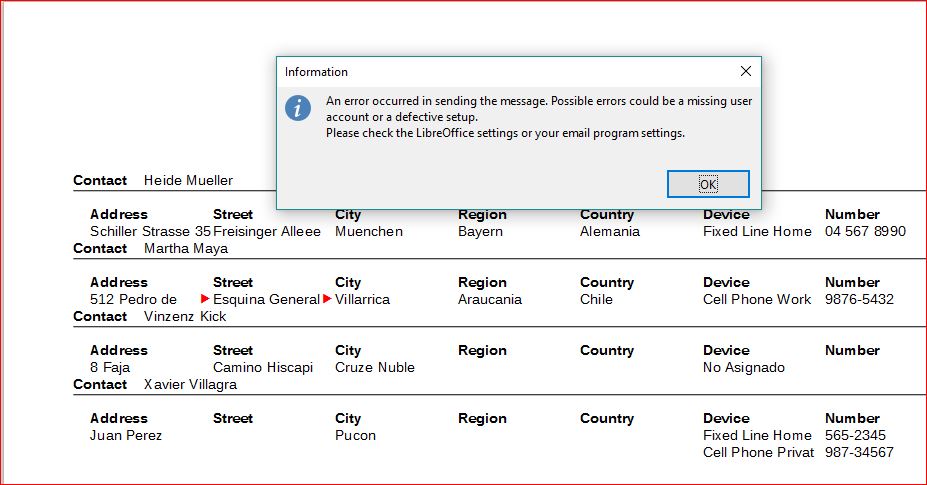Select the street value Camino Hiscapi
This screenshot has width=927, height=485.
(264, 368)
